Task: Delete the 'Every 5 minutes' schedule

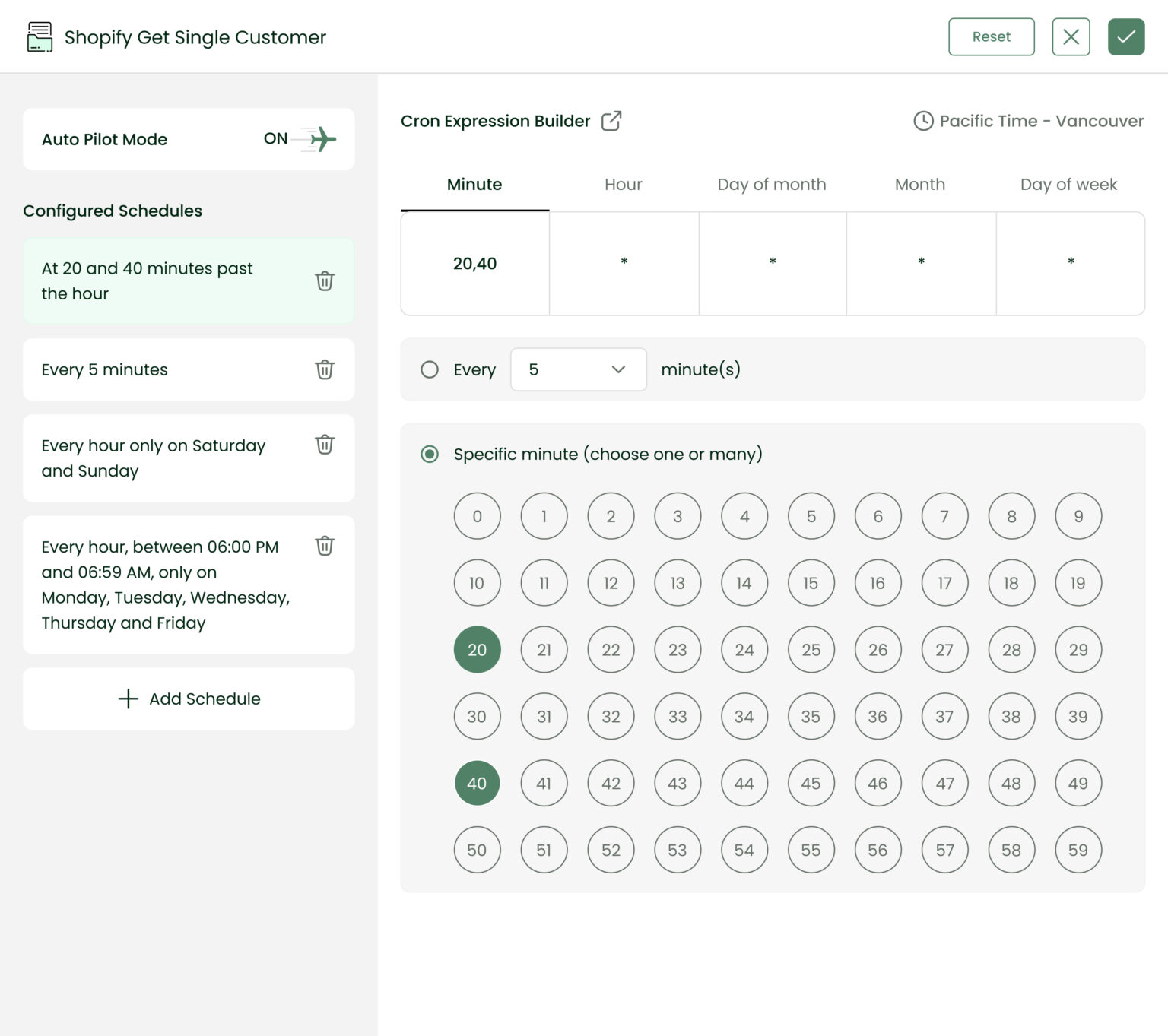Action: [x=325, y=369]
